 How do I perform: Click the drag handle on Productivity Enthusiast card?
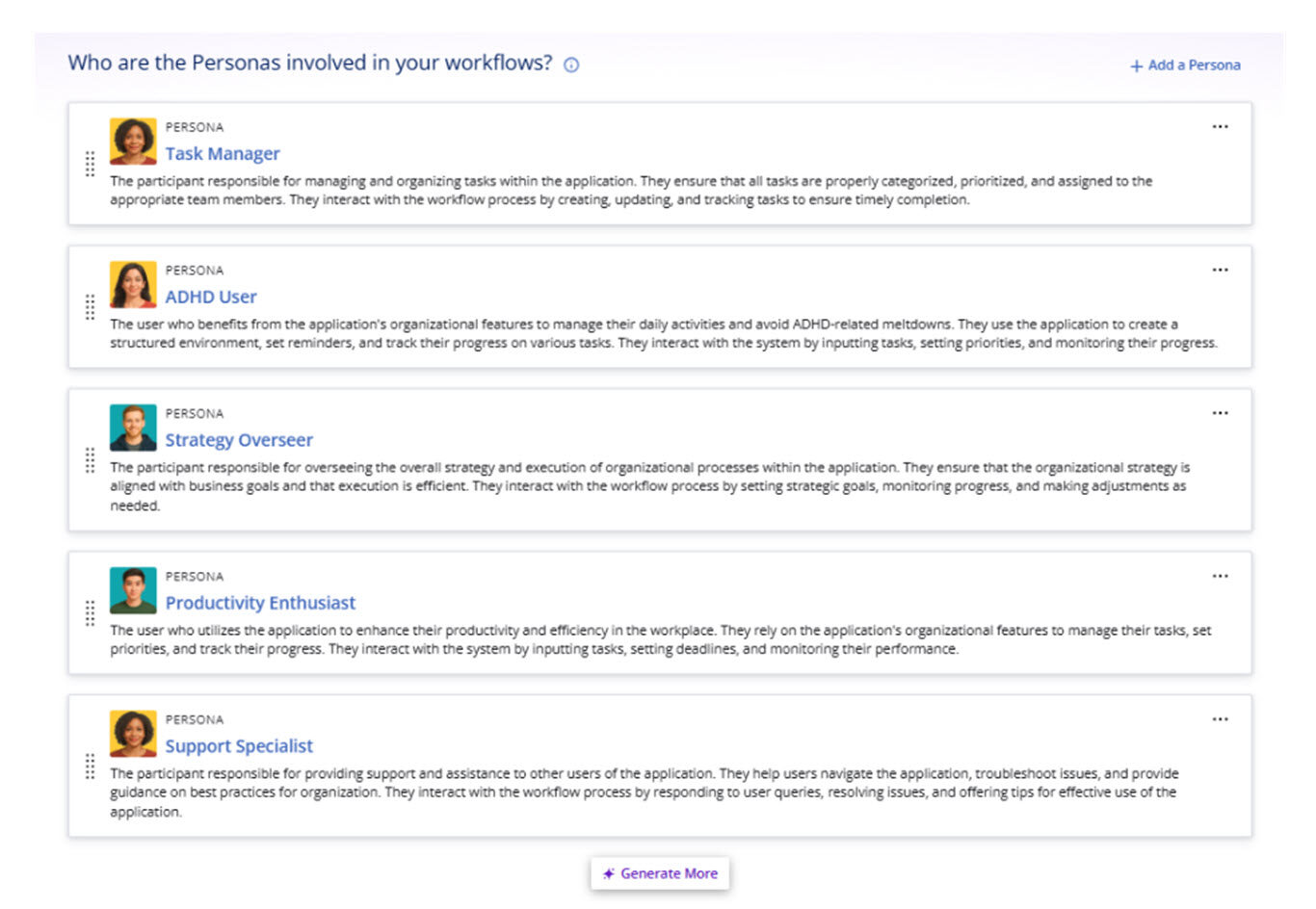[90, 613]
